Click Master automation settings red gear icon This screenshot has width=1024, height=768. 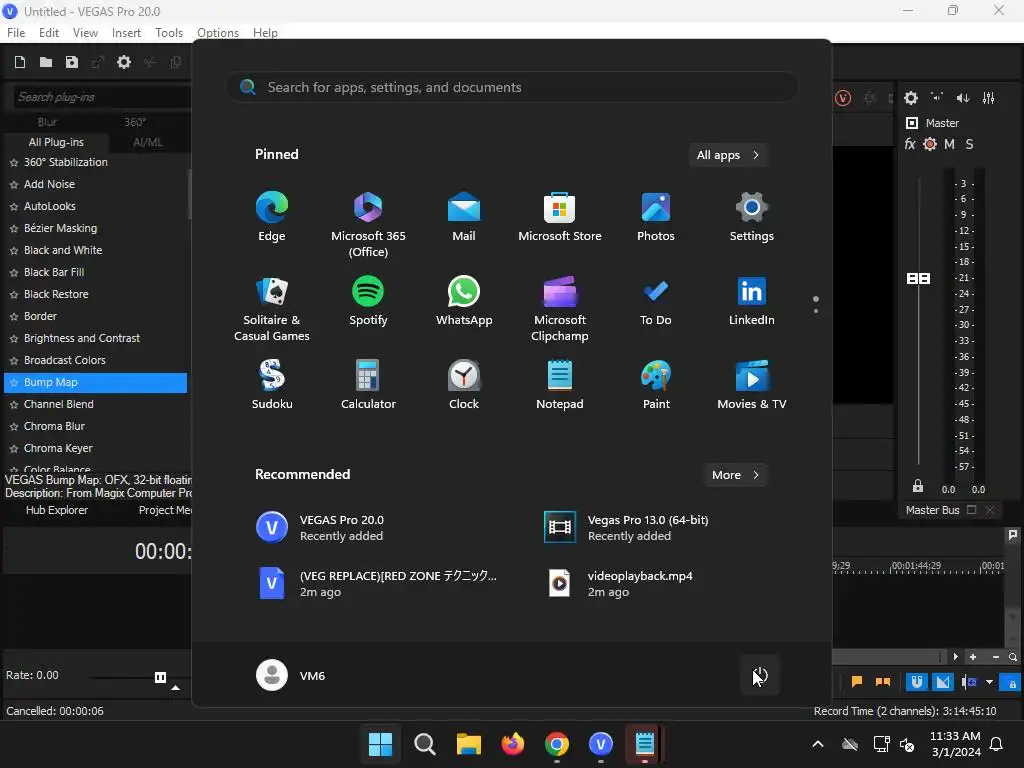point(930,144)
